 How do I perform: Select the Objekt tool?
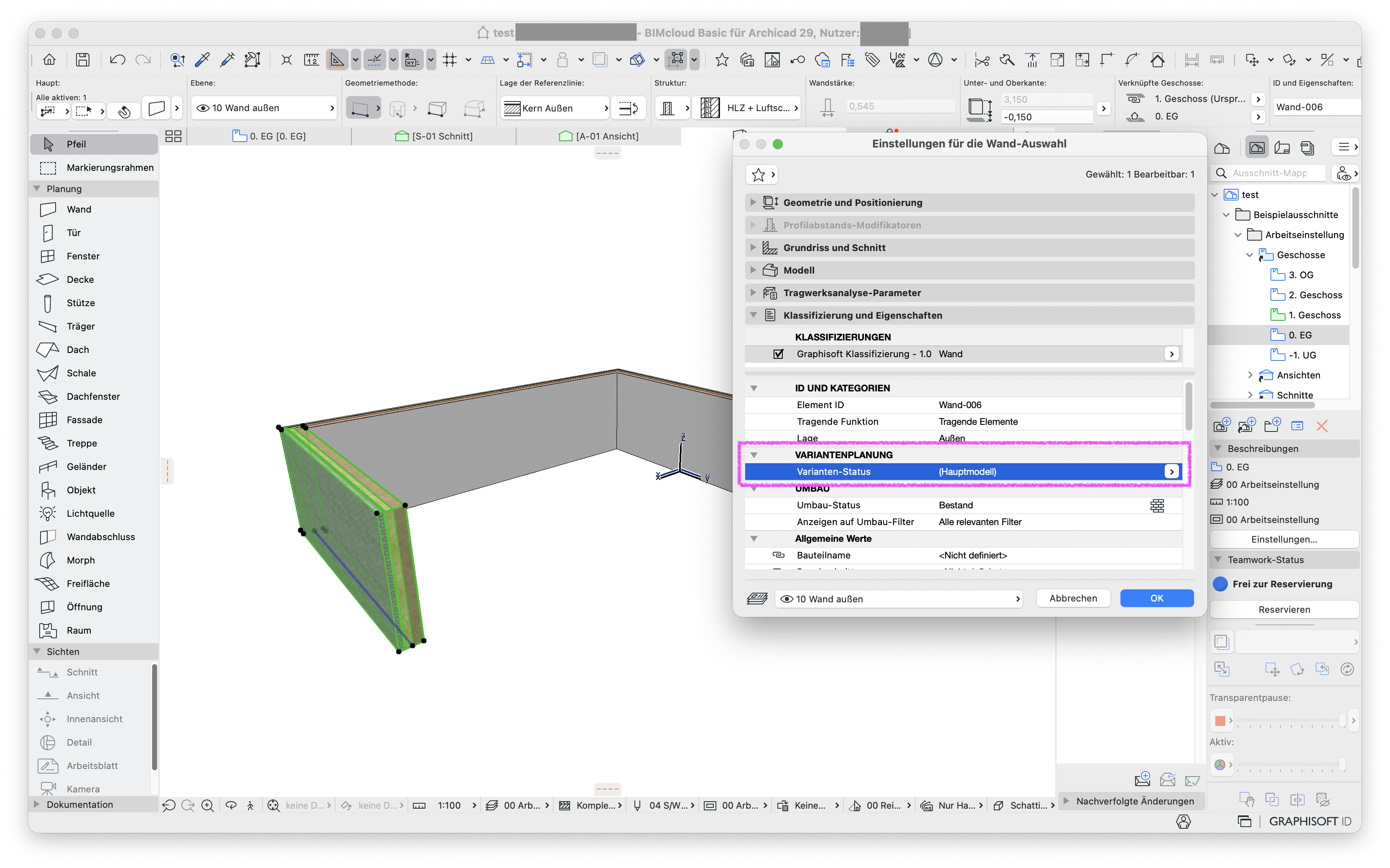(x=94, y=491)
